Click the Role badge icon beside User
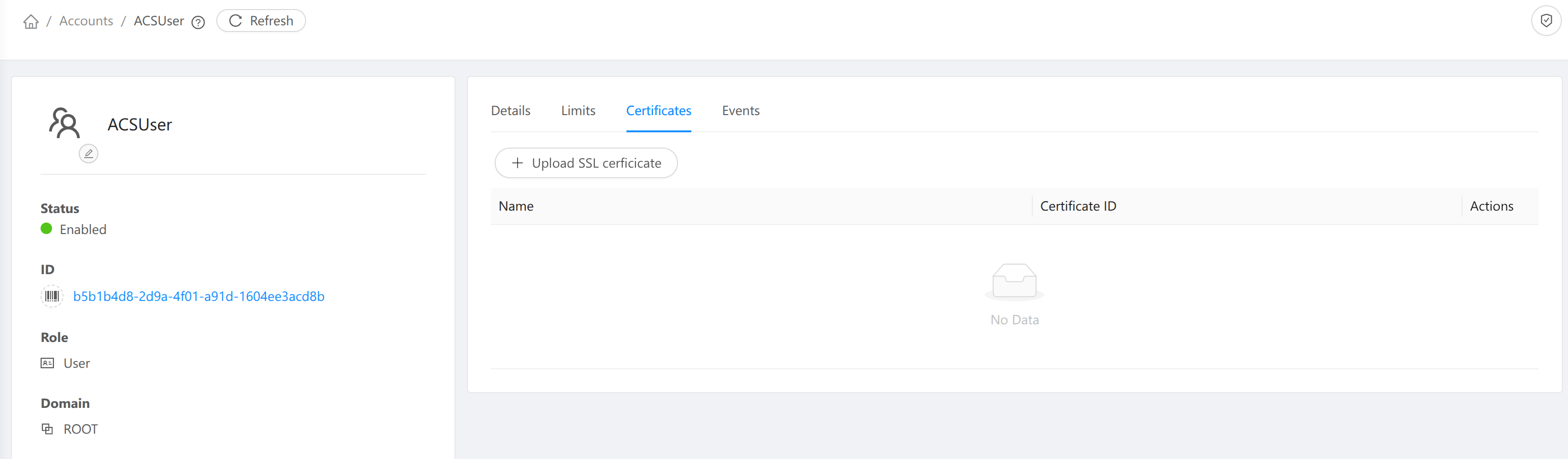Viewport: 1568px width, 459px height. point(47,362)
